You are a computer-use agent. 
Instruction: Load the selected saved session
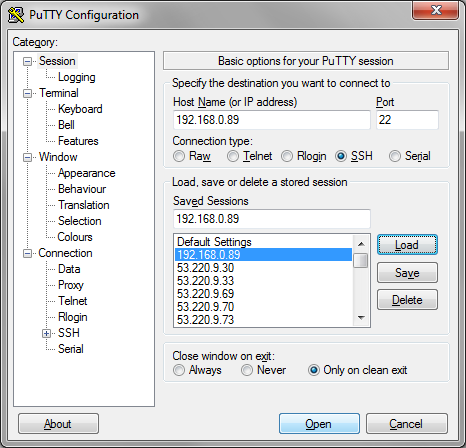click(x=407, y=245)
